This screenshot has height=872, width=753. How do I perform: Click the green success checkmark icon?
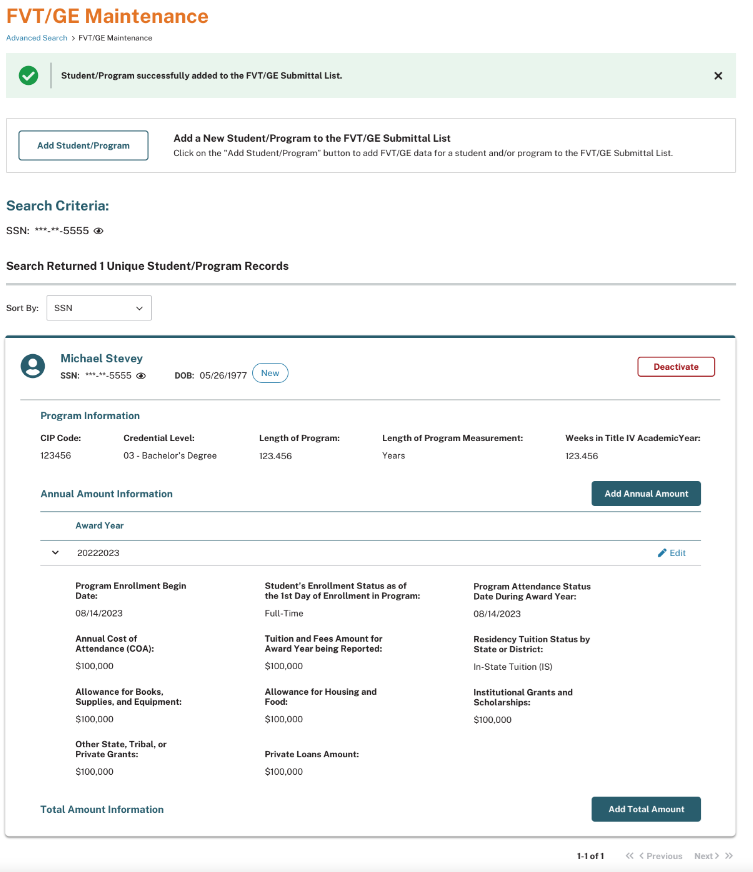29,76
